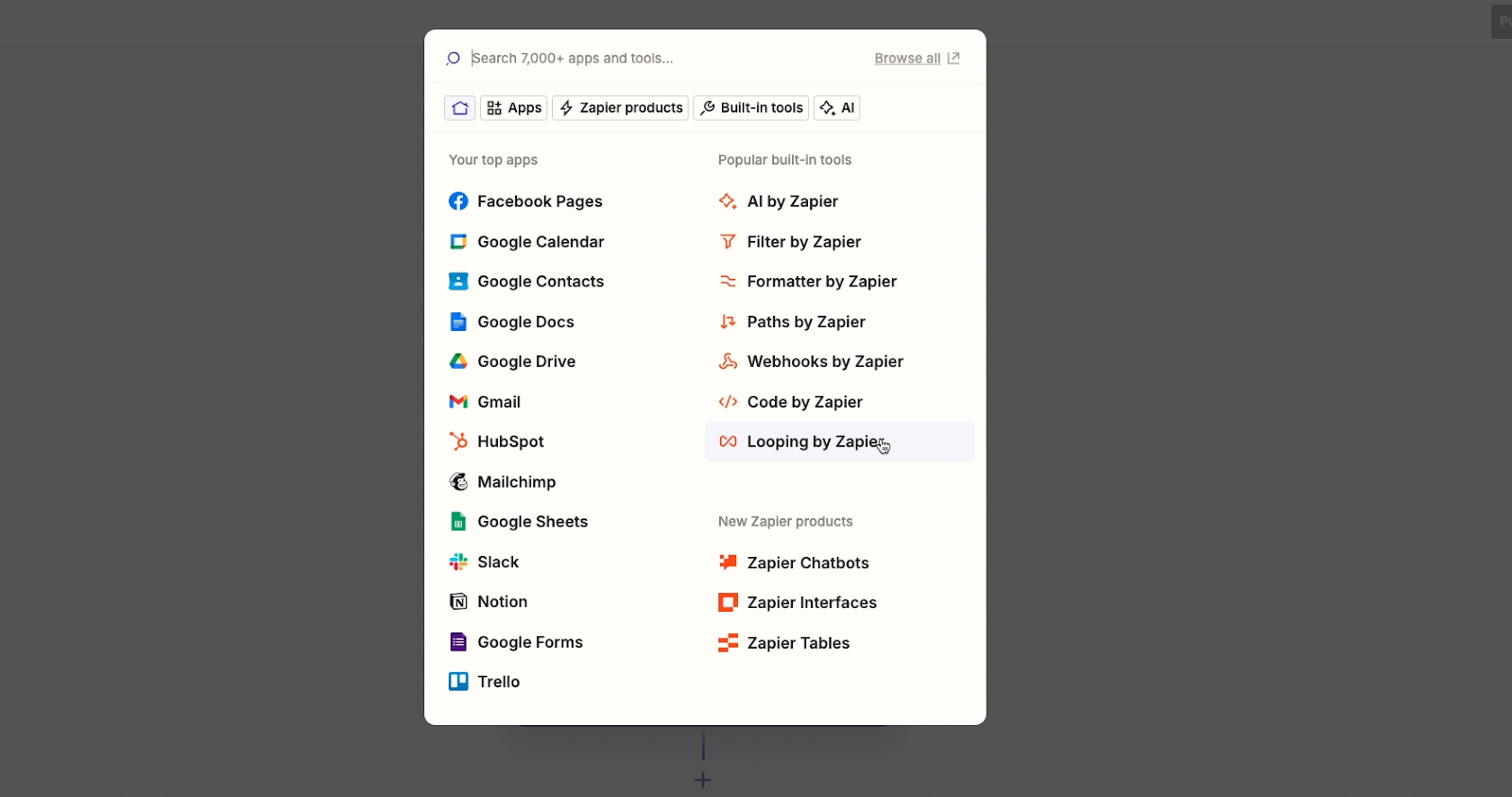Click the plus add-step button below the dialog
Viewport: 1512px width, 797px height.
coord(703,780)
